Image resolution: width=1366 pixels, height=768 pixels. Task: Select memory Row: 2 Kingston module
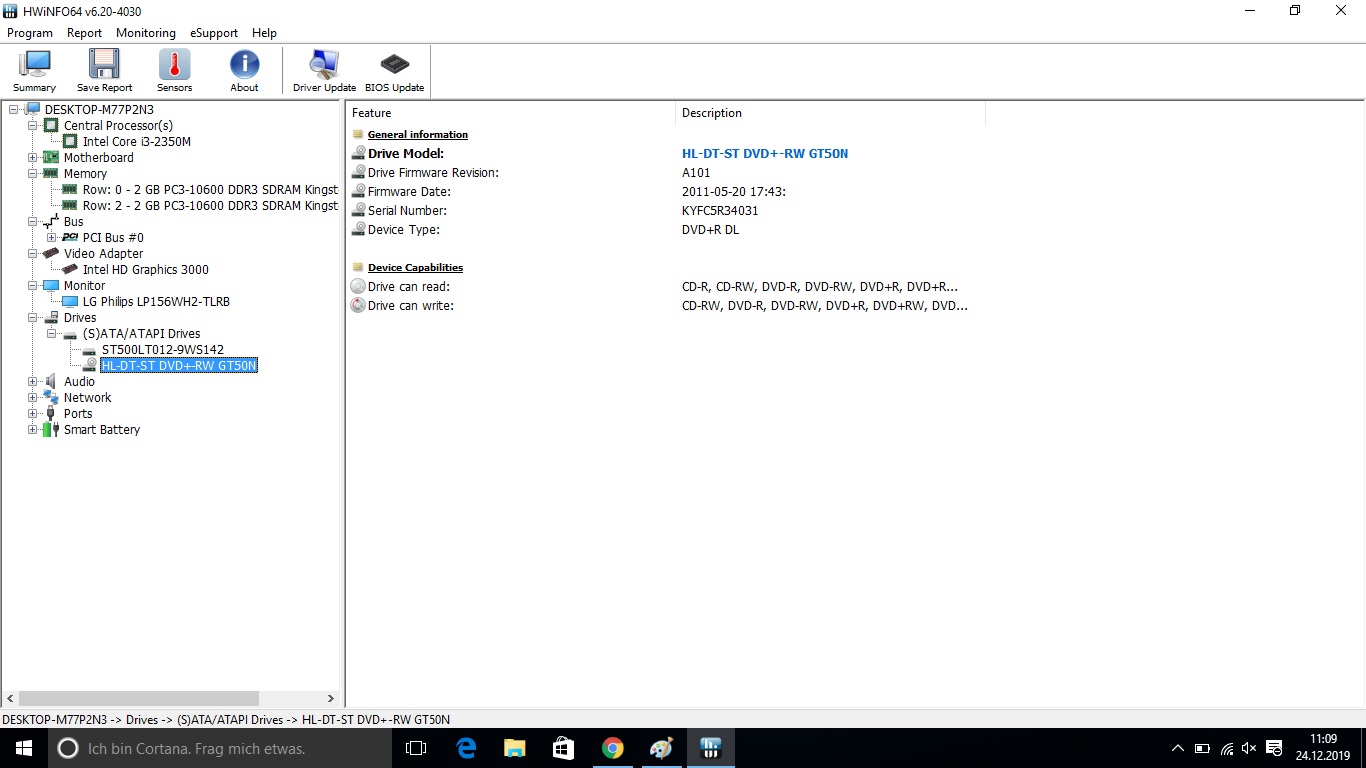coord(210,206)
